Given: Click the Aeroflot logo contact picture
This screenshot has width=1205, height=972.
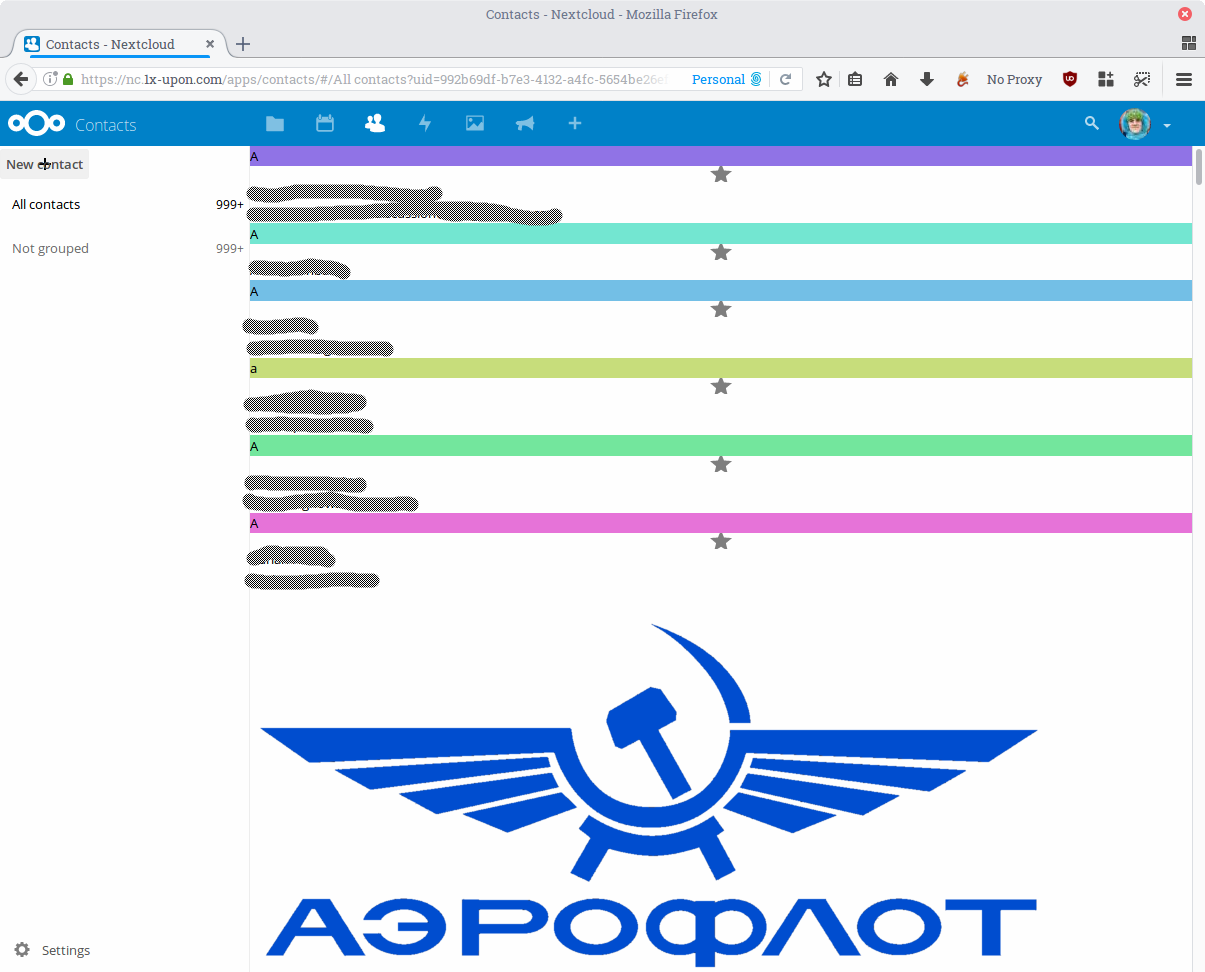Looking at the screenshot, I should click(x=650, y=795).
